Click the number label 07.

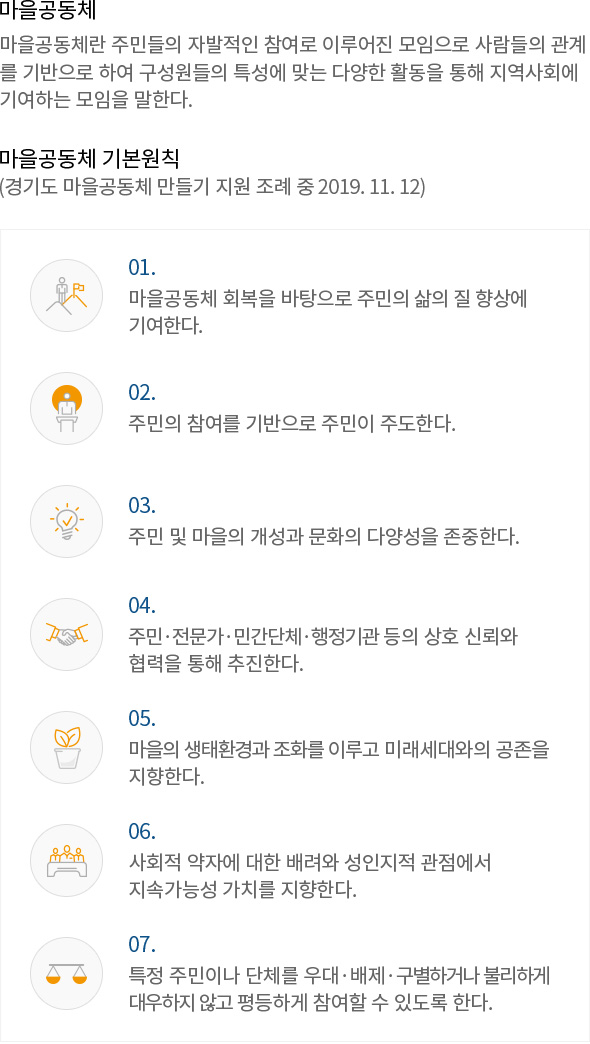coord(142,945)
